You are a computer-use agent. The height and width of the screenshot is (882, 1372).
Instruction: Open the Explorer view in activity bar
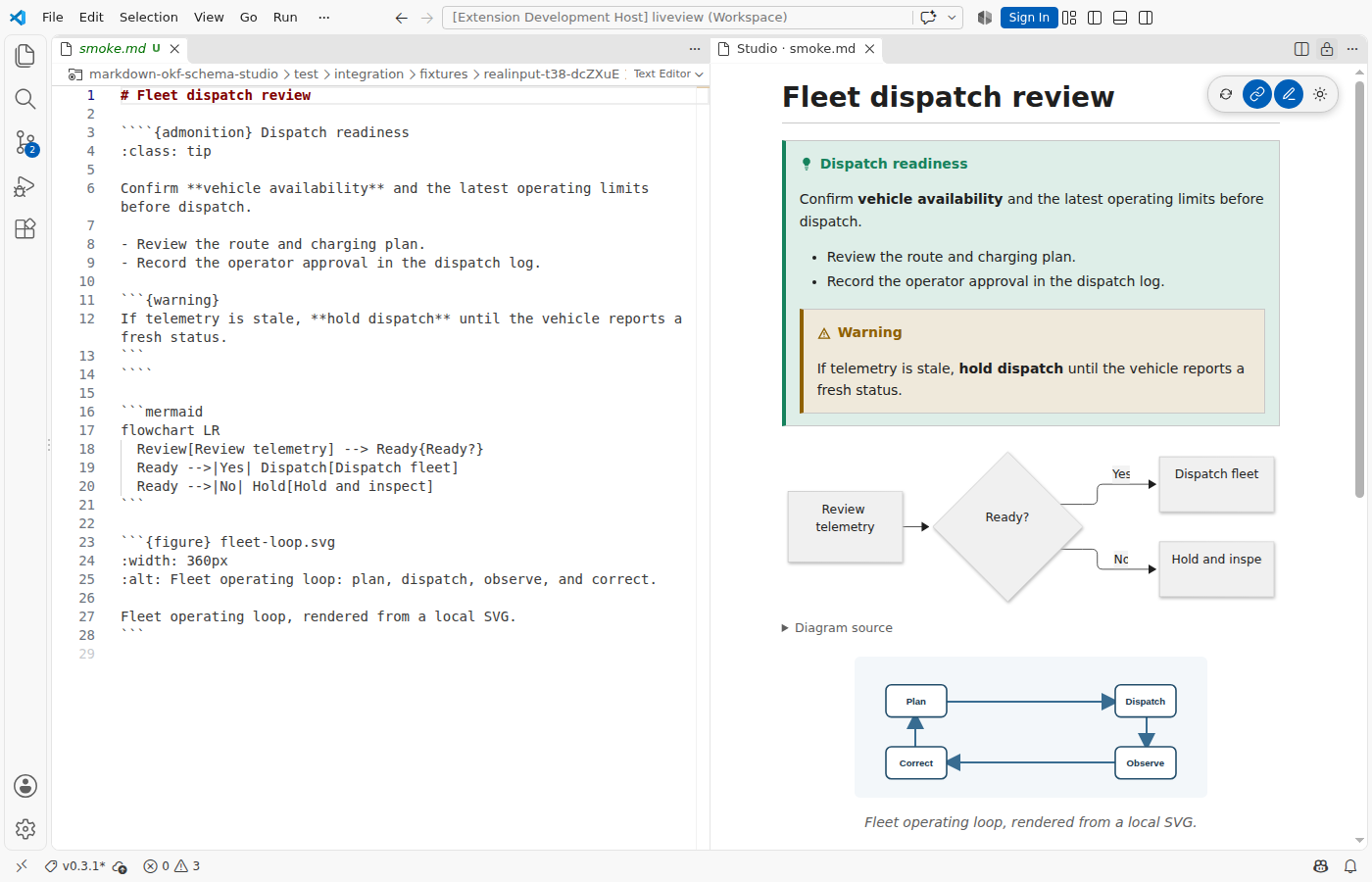click(25, 56)
